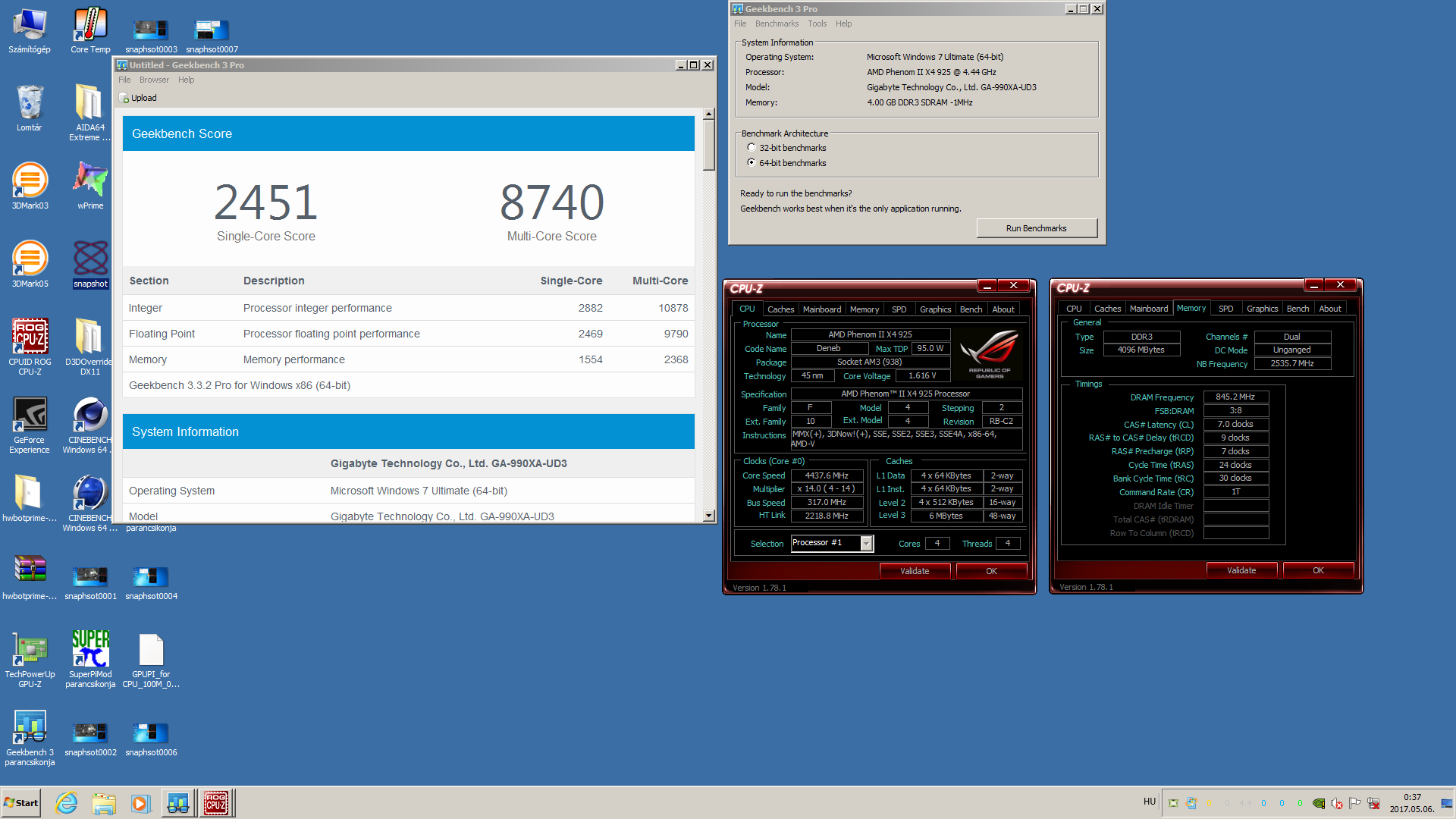Screen dimensions: 1456x819
Task: Open the AIDA64 Extreme desktop shortcut
Action: tap(90, 112)
